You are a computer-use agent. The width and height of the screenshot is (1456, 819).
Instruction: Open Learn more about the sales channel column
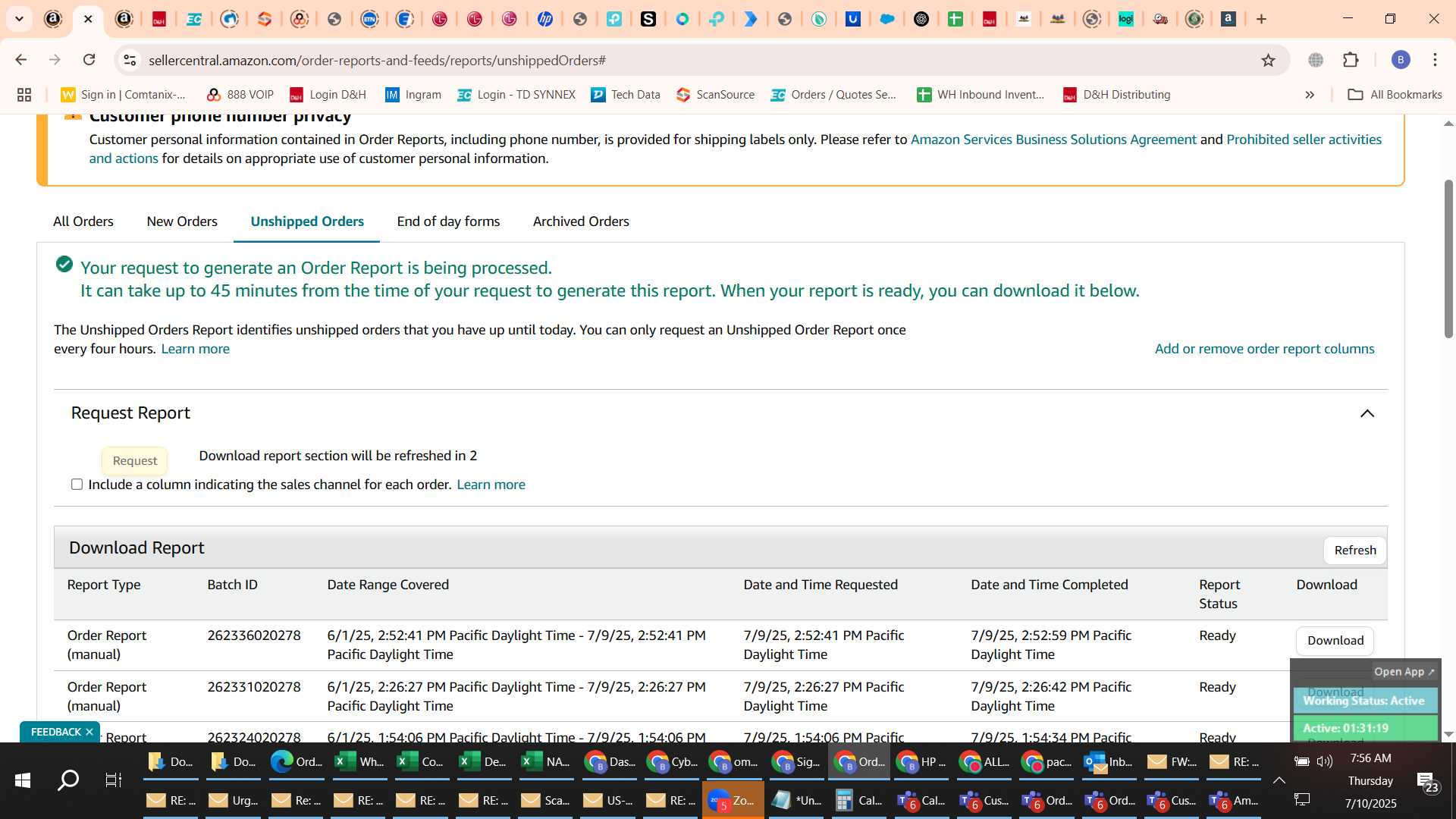pyautogui.click(x=491, y=485)
